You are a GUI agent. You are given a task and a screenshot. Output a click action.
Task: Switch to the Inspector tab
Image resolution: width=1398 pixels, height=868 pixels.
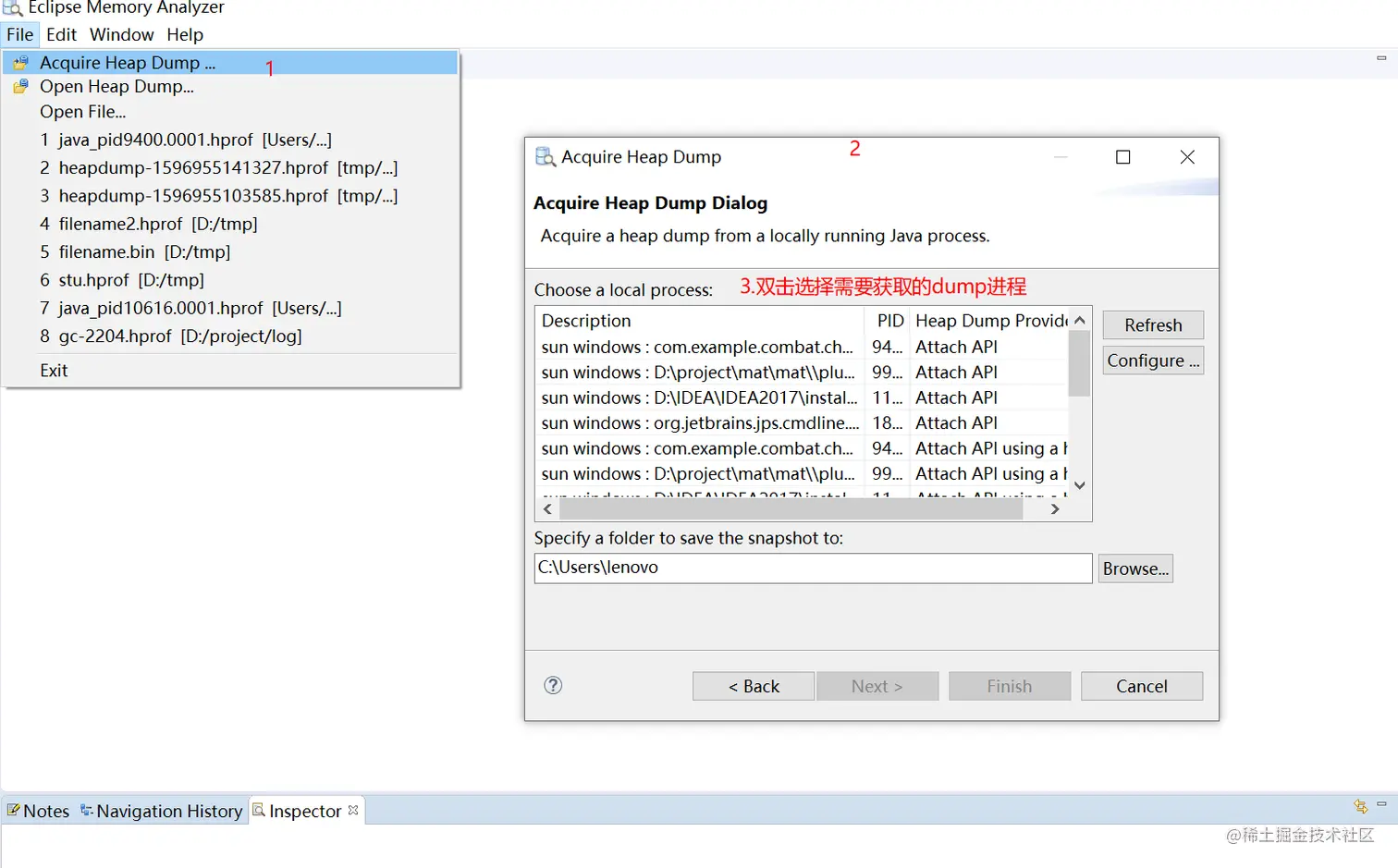[x=305, y=811]
